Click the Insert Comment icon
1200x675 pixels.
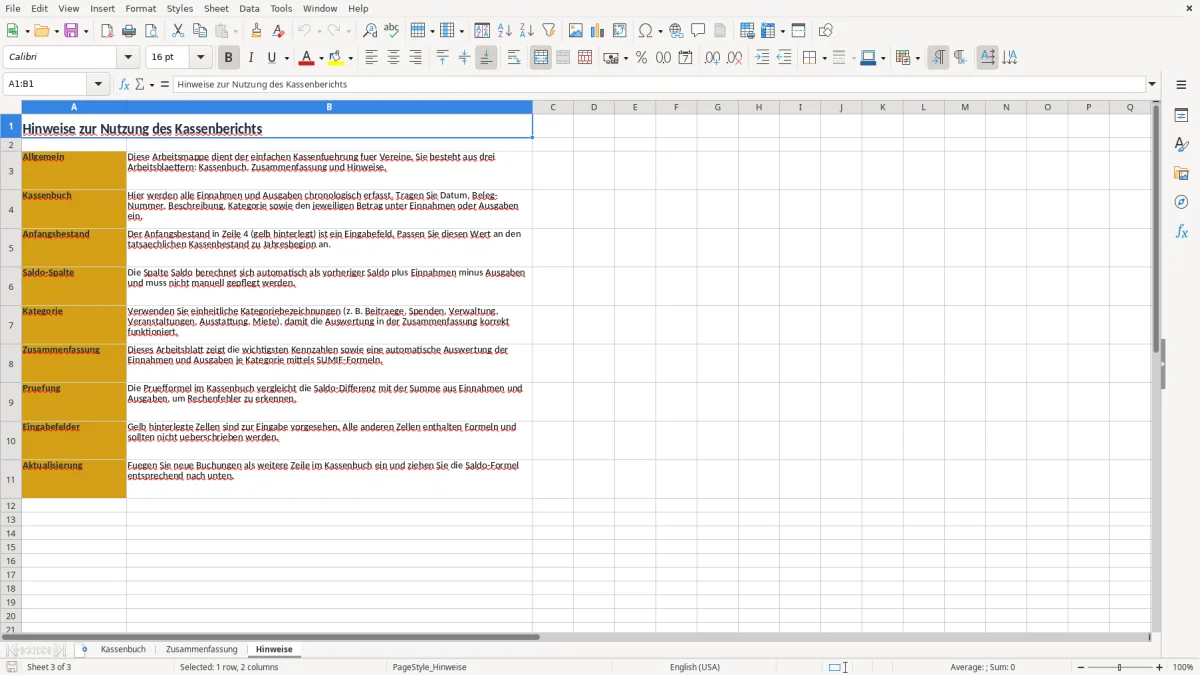click(x=698, y=31)
